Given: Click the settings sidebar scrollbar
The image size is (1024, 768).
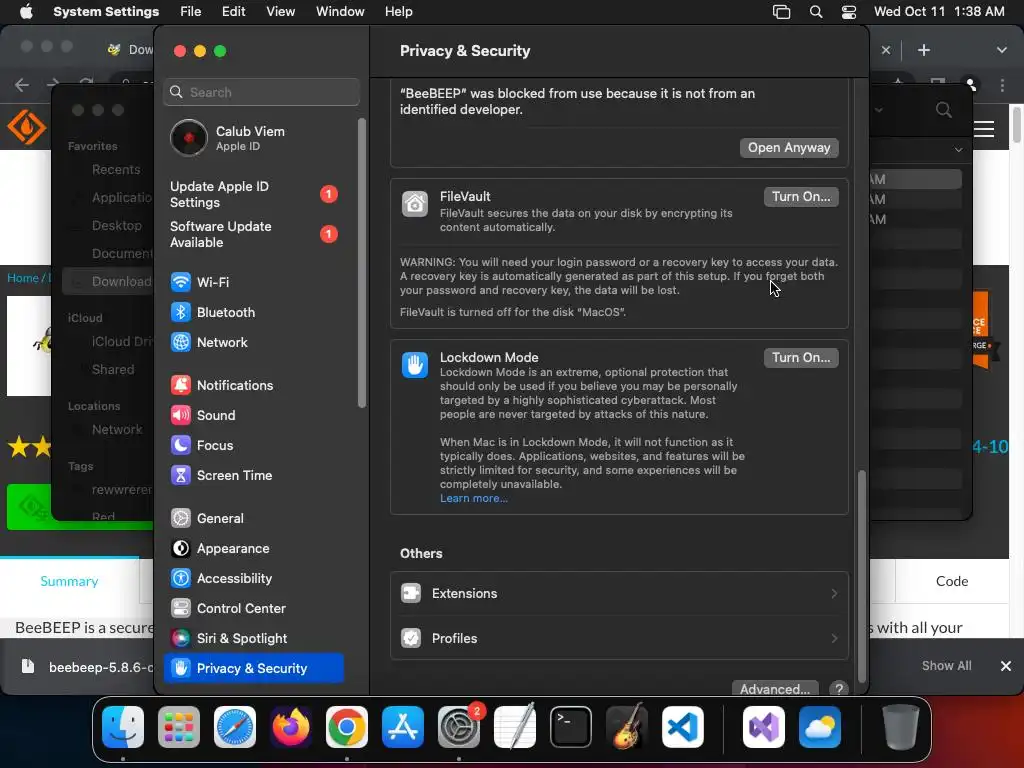Looking at the screenshot, I should click(362, 263).
